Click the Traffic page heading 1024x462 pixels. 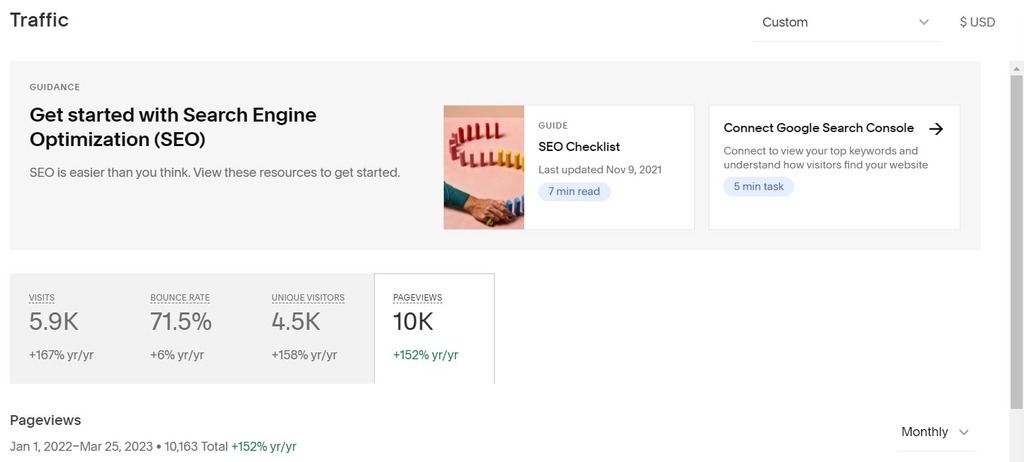pos(39,20)
